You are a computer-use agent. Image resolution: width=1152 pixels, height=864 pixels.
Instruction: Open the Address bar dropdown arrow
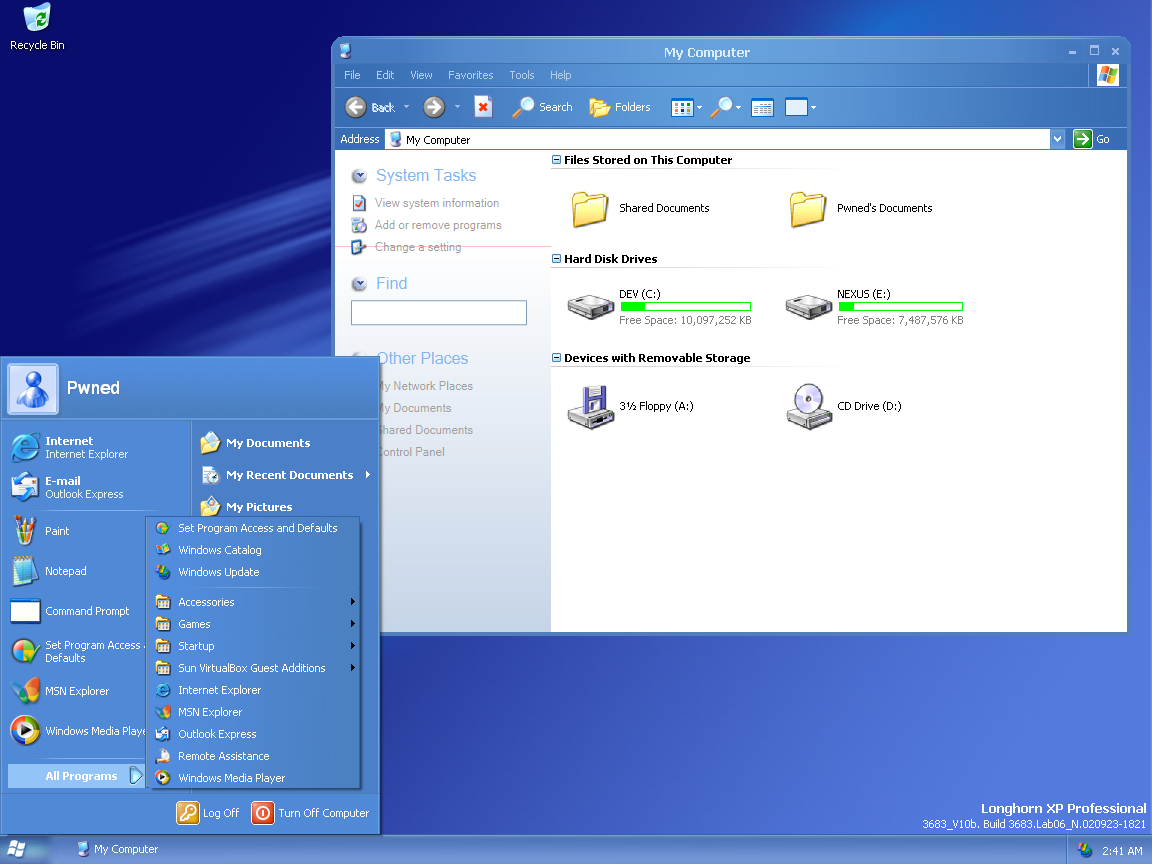click(1057, 139)
